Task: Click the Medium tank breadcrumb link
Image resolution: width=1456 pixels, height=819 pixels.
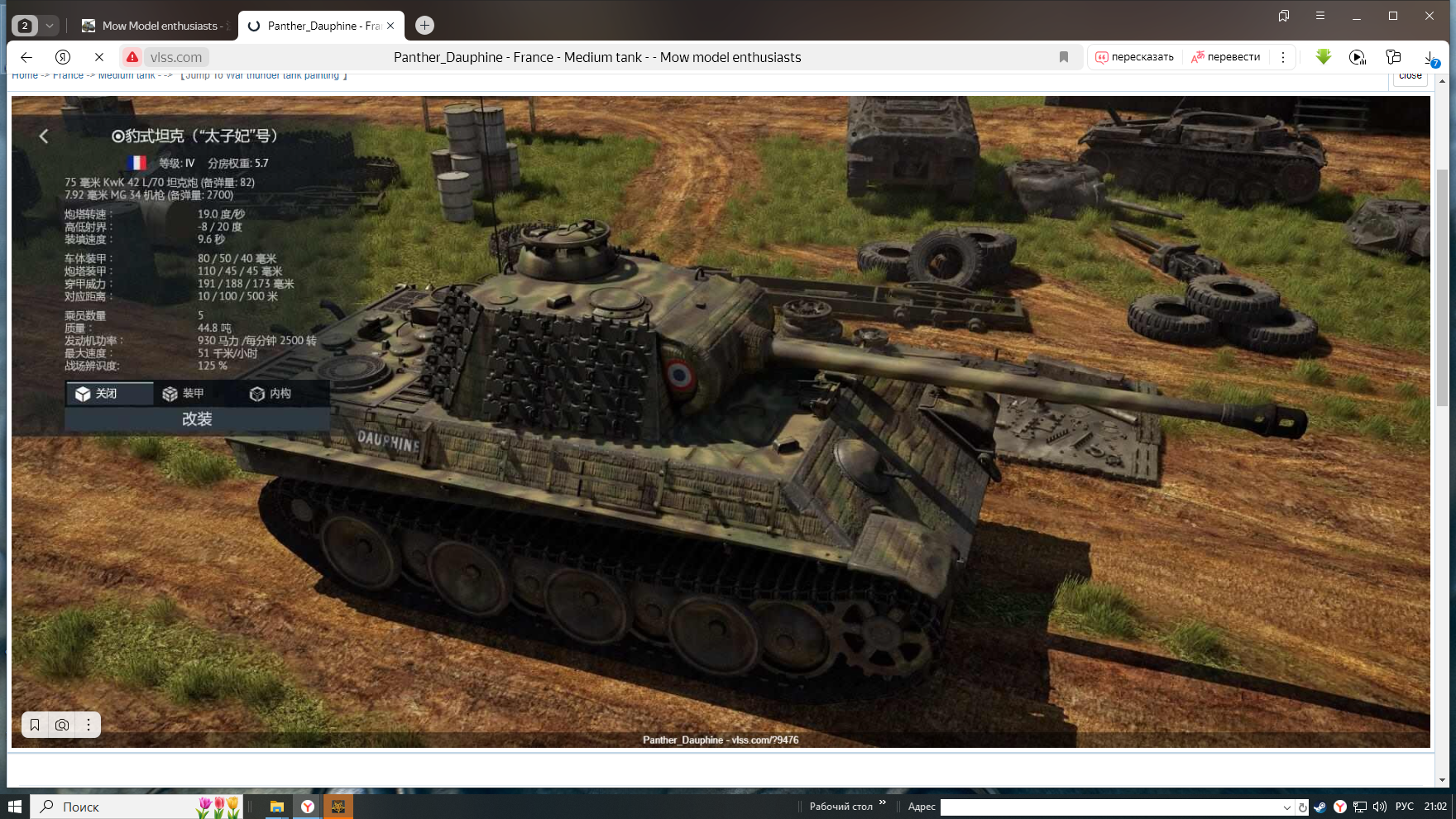Action: coord(127,75)
